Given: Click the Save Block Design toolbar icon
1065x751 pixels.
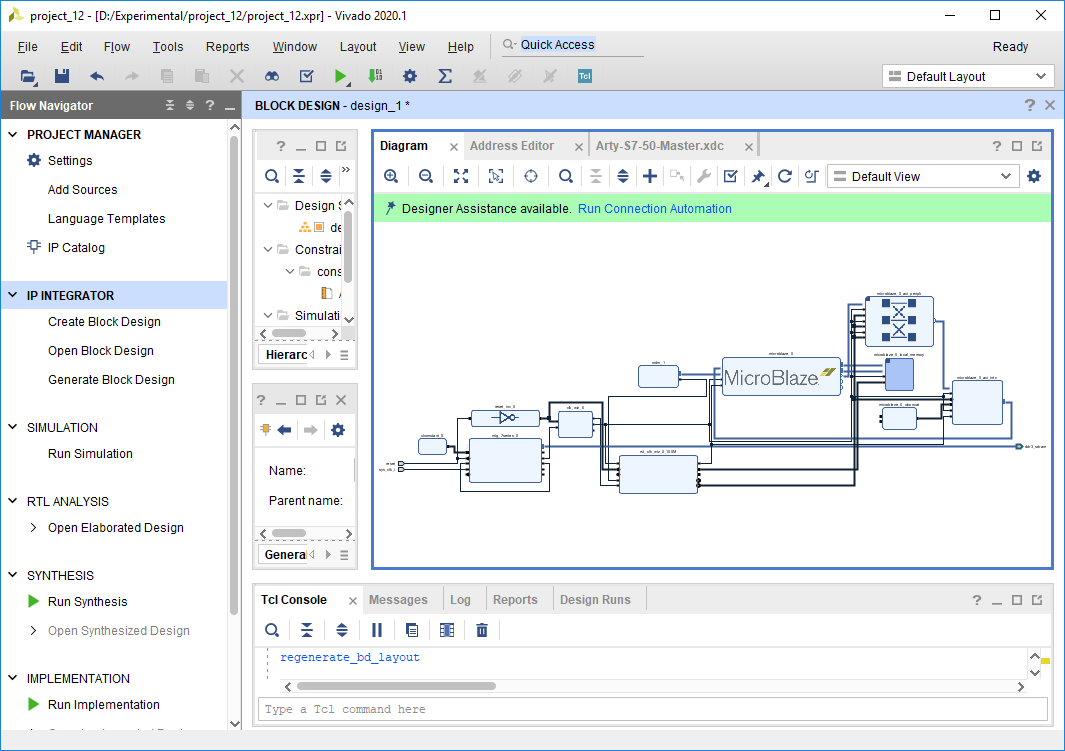Looking at the screenshot, I should coord(62,76).
